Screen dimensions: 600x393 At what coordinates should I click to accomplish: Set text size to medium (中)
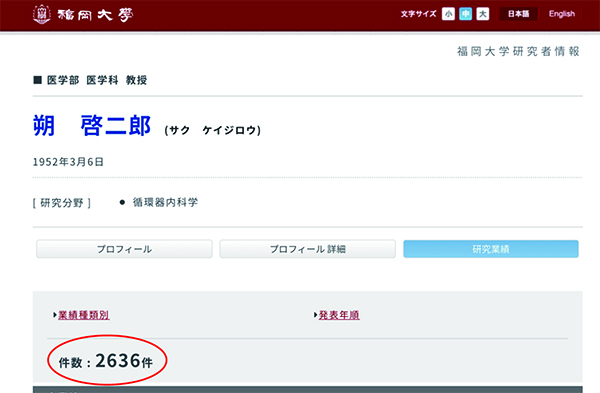pos(465,14)
